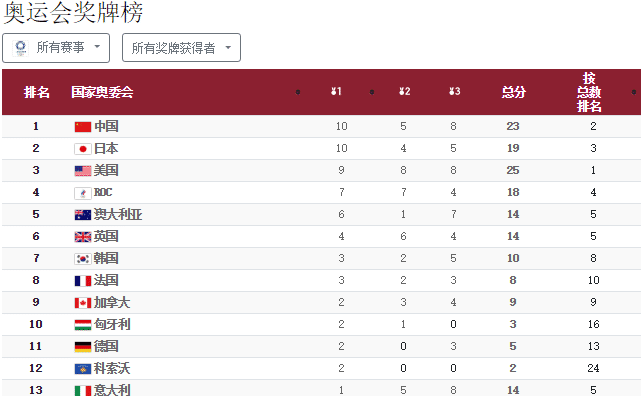Image resolution: width=641 pixels, height=396 pixels.
Task: Sort by bronze medal column header
Action: (455, 92)
